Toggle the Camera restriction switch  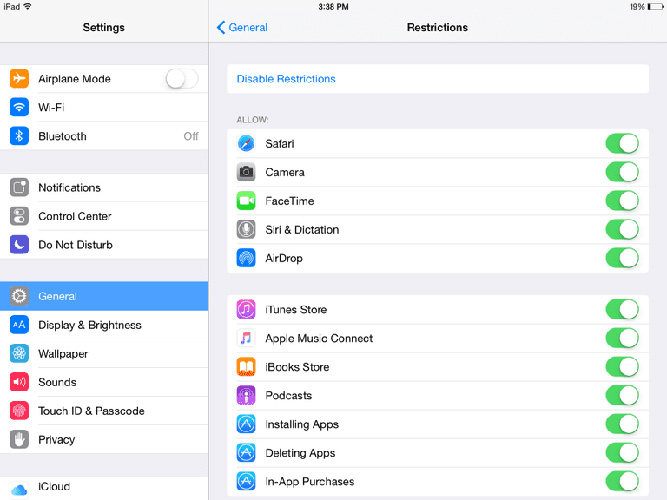click(622, 172)
